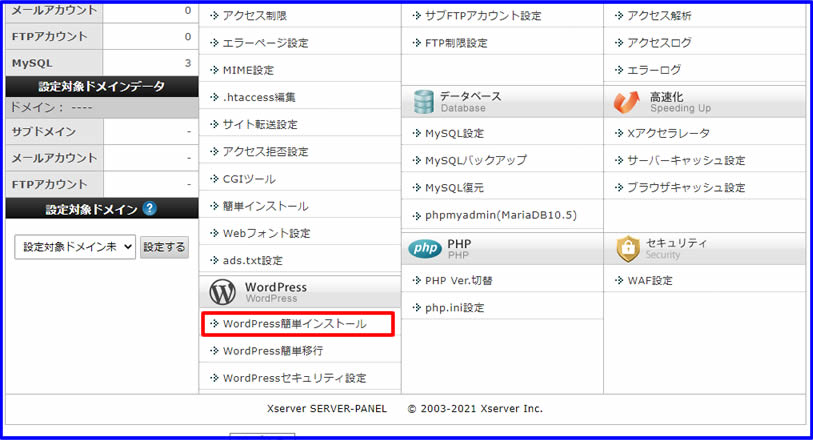Click the Security shield lock icon
The image size is (813, 440).
(x=628, y=249)
